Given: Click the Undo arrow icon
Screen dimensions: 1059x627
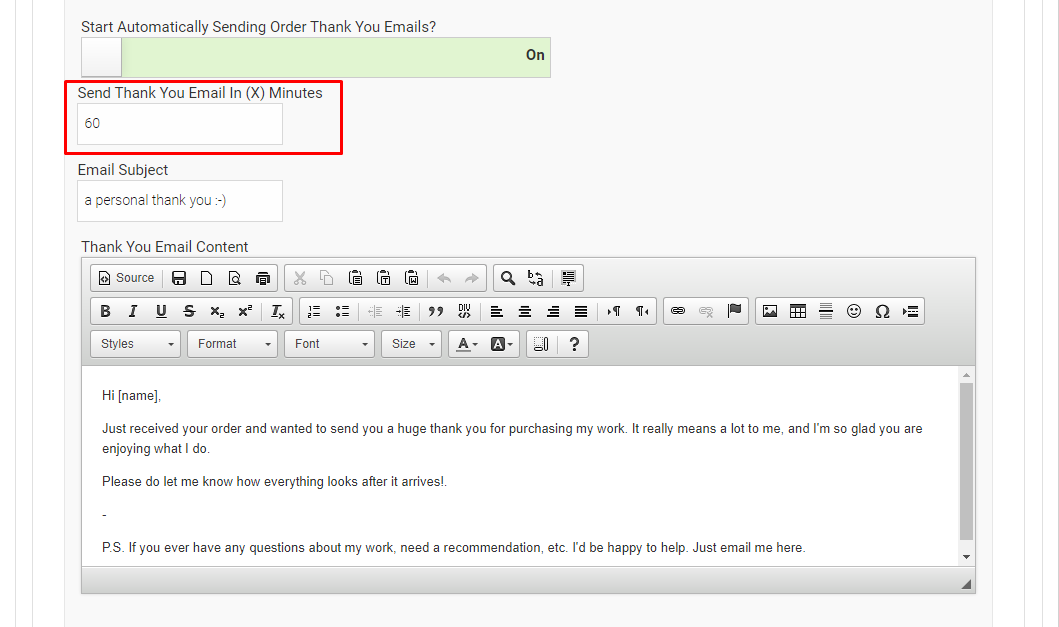Looking at the screenshot, I should tap(444, 278).
